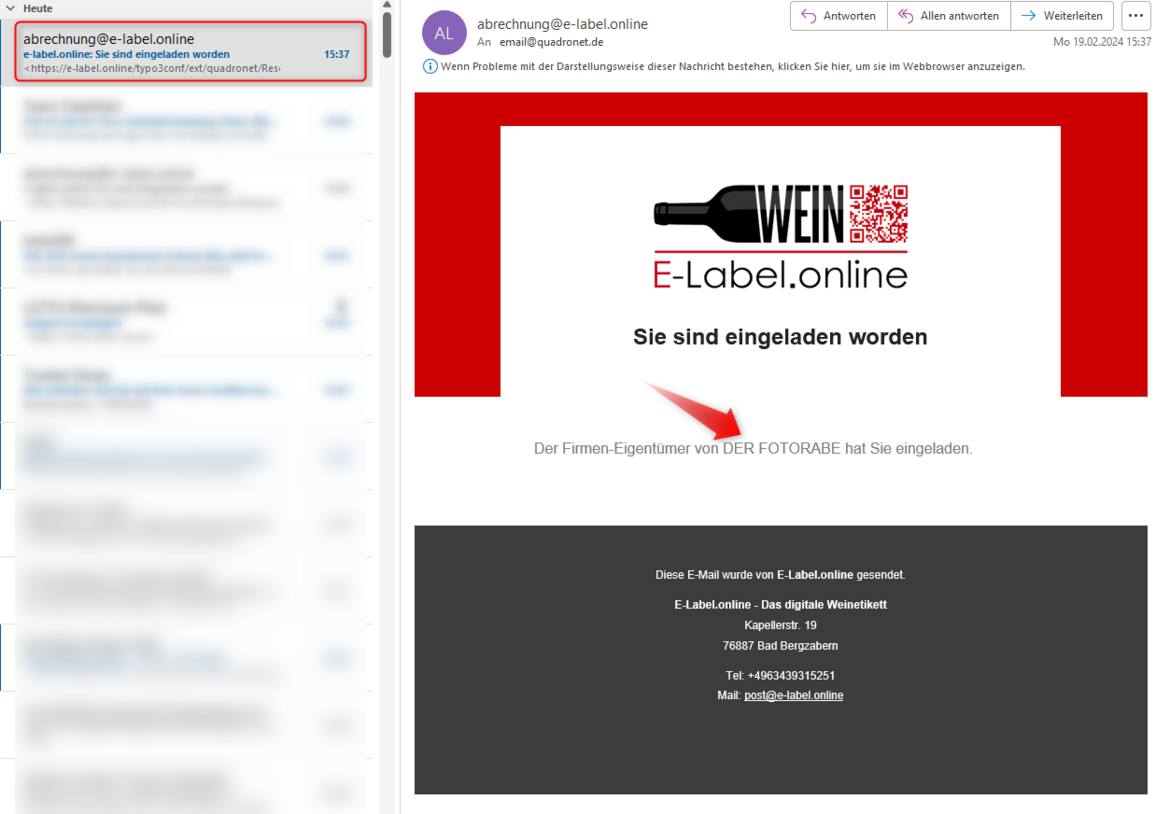
Task: Click the preview URL line in selected email
Action: pos(152,68)
